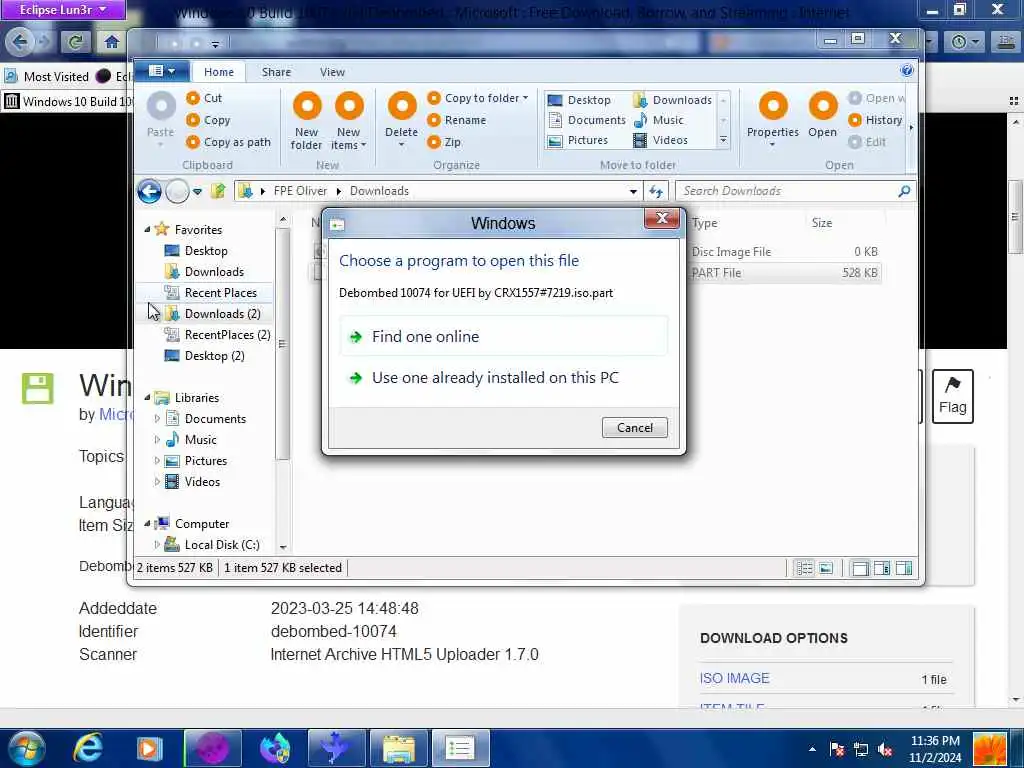1024x768 pixels.
Task: Open File Explorer taskbar icon
Action: tap(398, 748)
